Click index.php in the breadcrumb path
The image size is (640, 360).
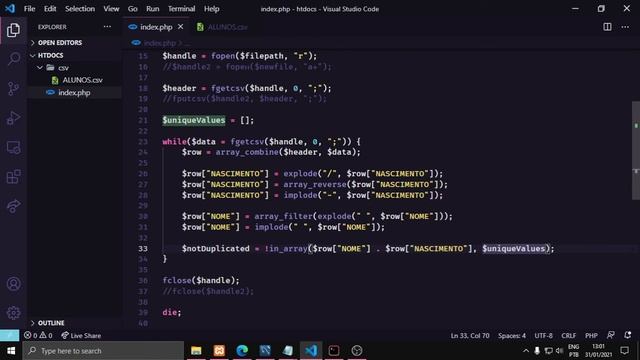tap(160, 43)
